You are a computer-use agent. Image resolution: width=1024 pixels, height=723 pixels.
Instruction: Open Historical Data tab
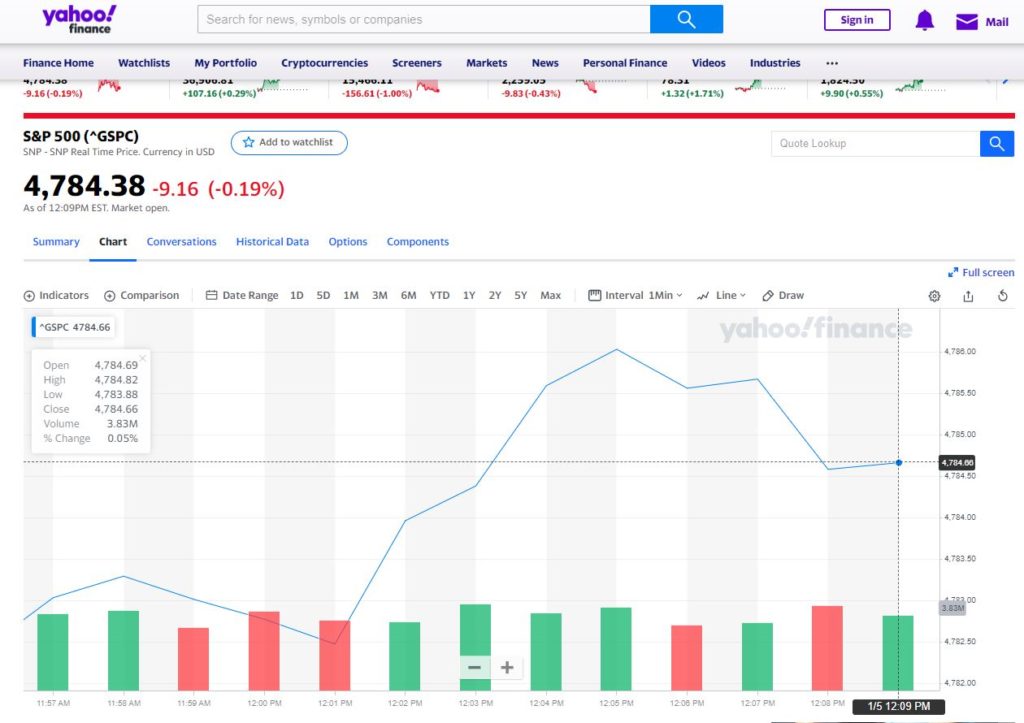pyautogui.click(x=272, y=242)
